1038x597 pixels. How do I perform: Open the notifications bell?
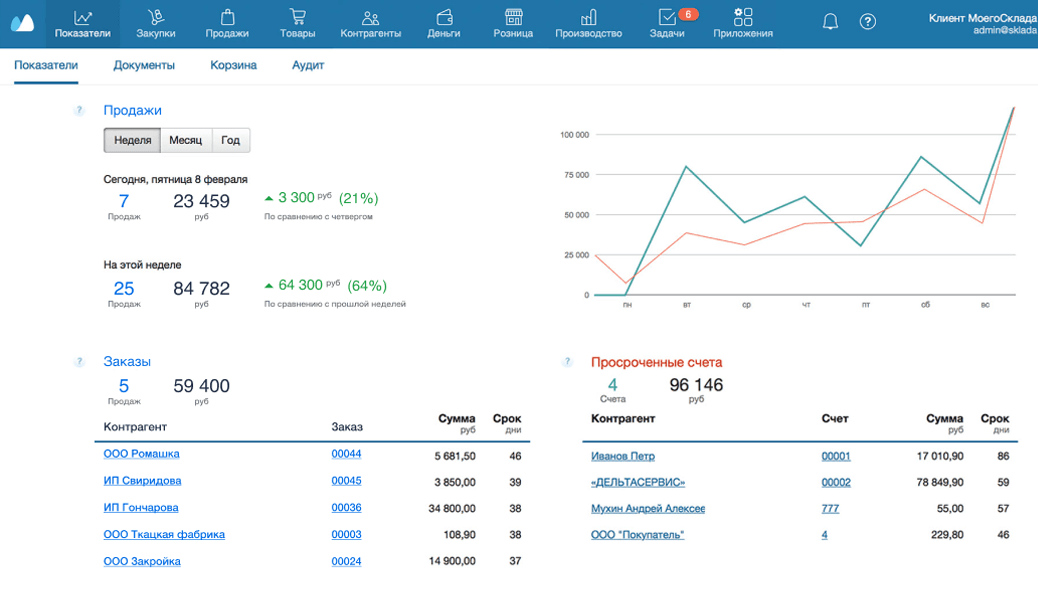pos(830,22)
